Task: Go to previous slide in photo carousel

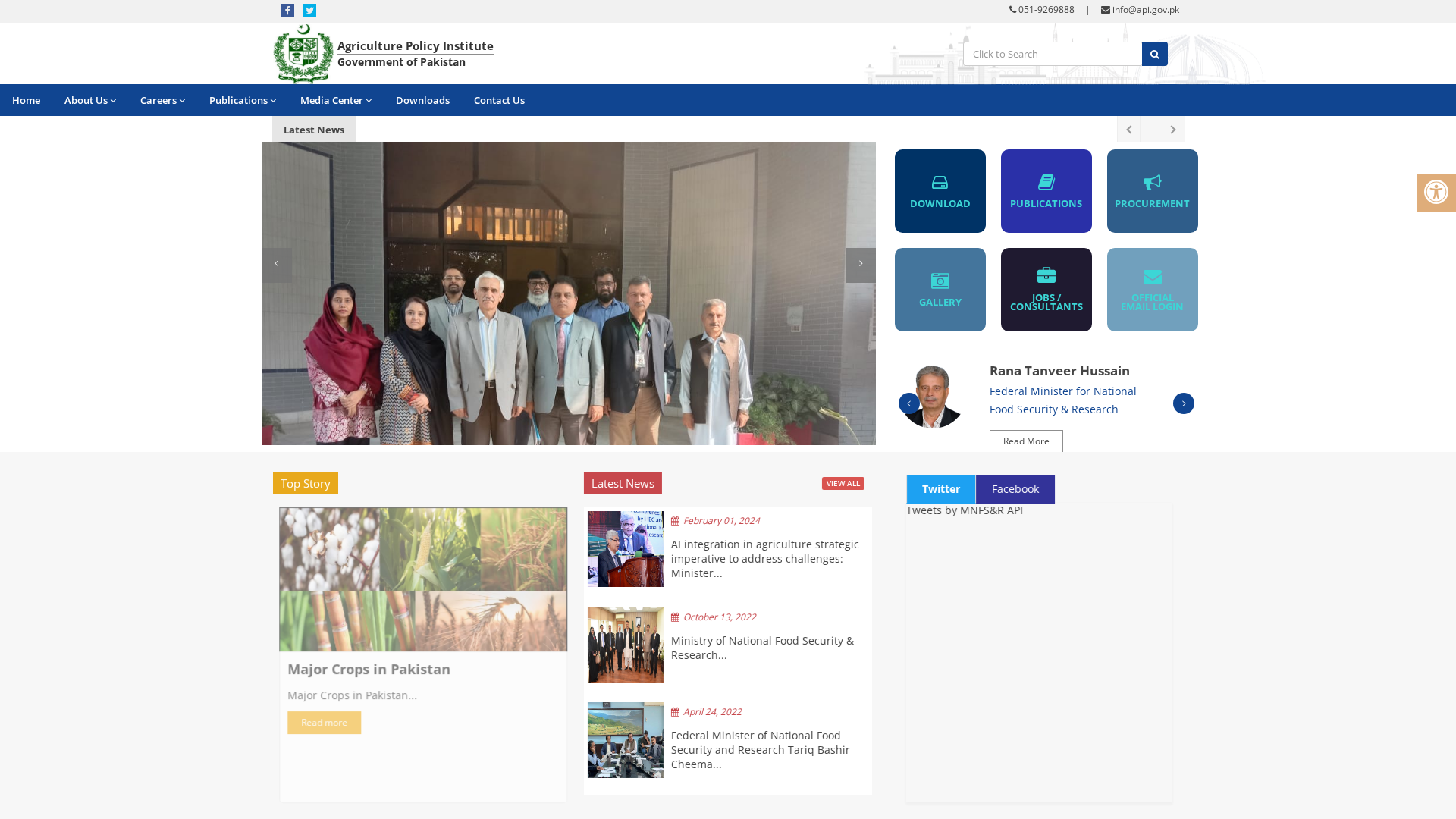Action: tap(277, 265)
